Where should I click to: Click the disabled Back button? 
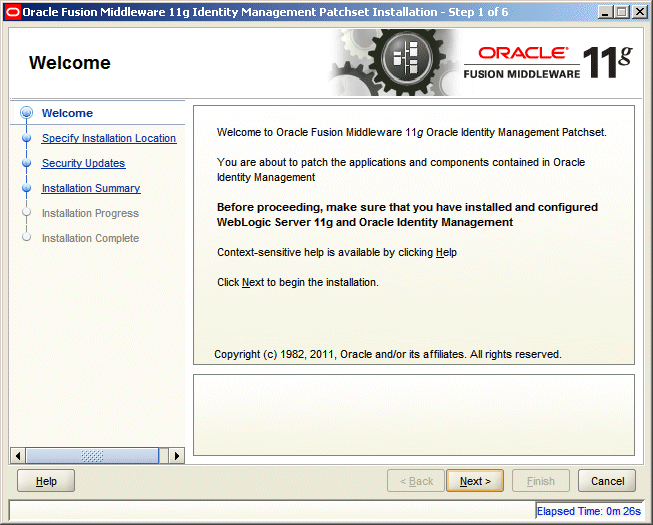coord(416,481)
